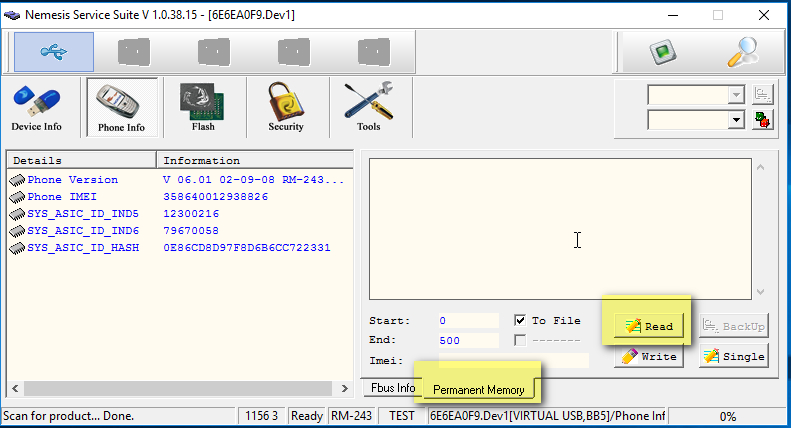Click the chip icon next to Phone IMEI

[x=17, y=197]
